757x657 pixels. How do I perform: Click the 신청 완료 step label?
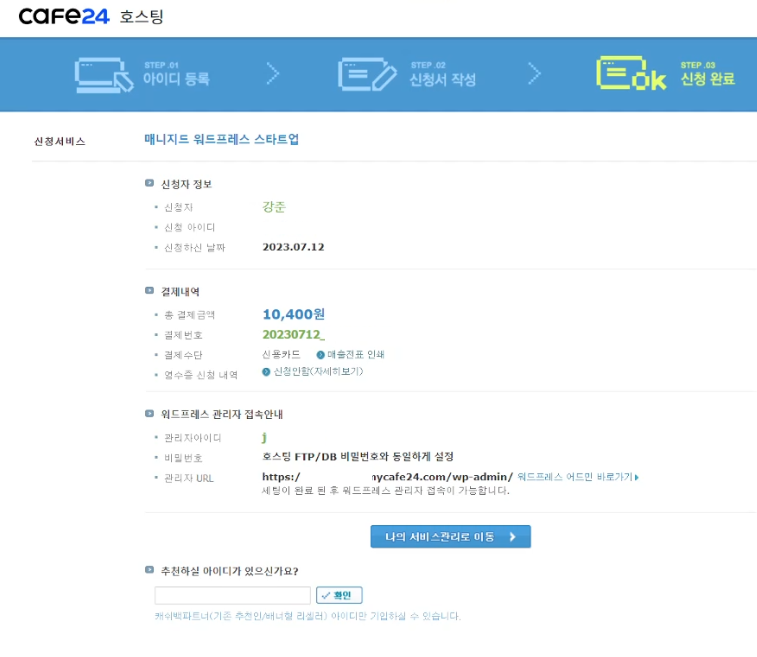pos(708,78)
